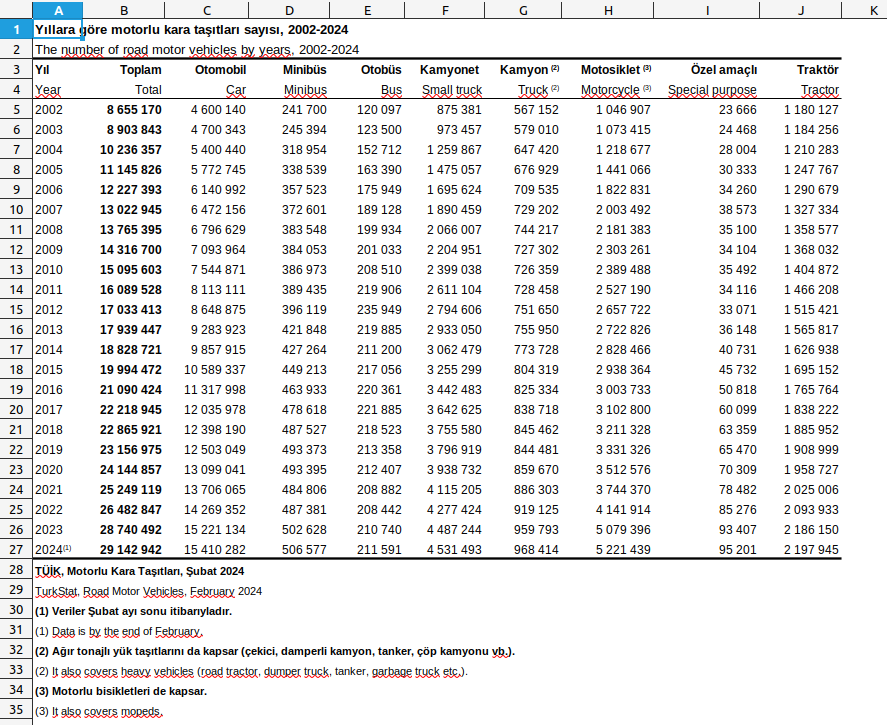Select row 14 header

(16, 289)
